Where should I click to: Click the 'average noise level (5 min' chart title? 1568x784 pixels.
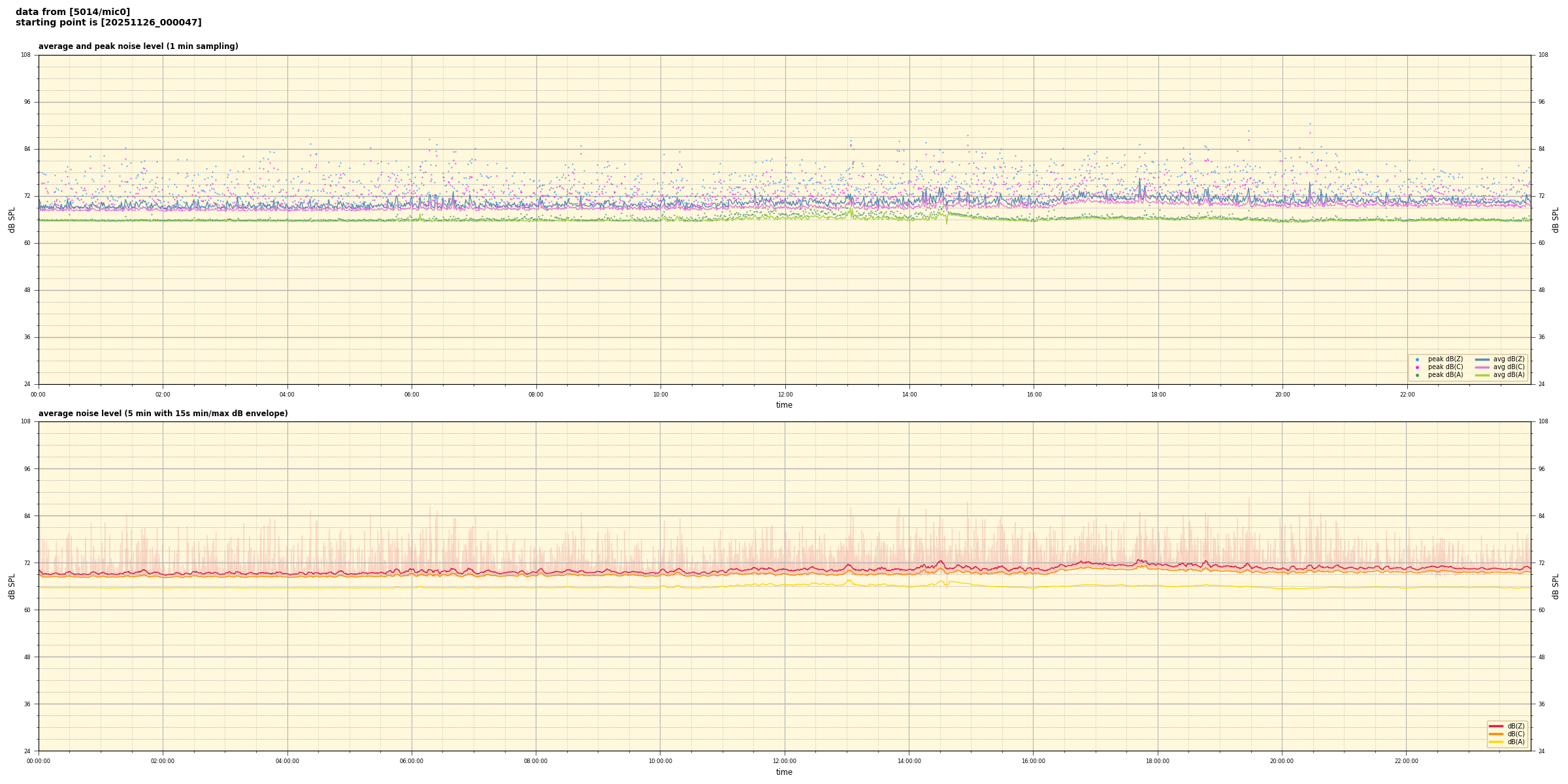[163, 414]
